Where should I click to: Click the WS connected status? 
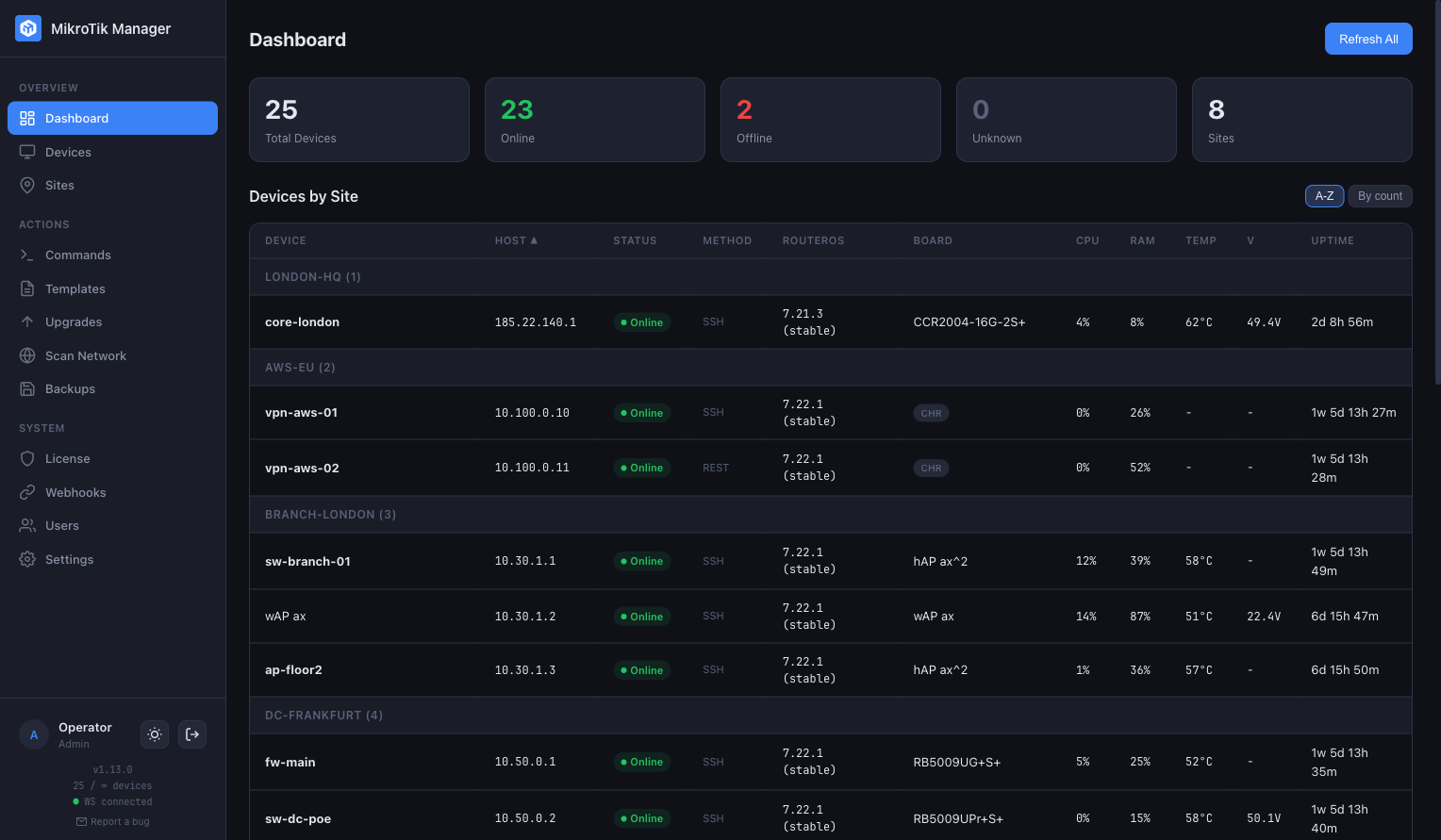click(112, 801)
